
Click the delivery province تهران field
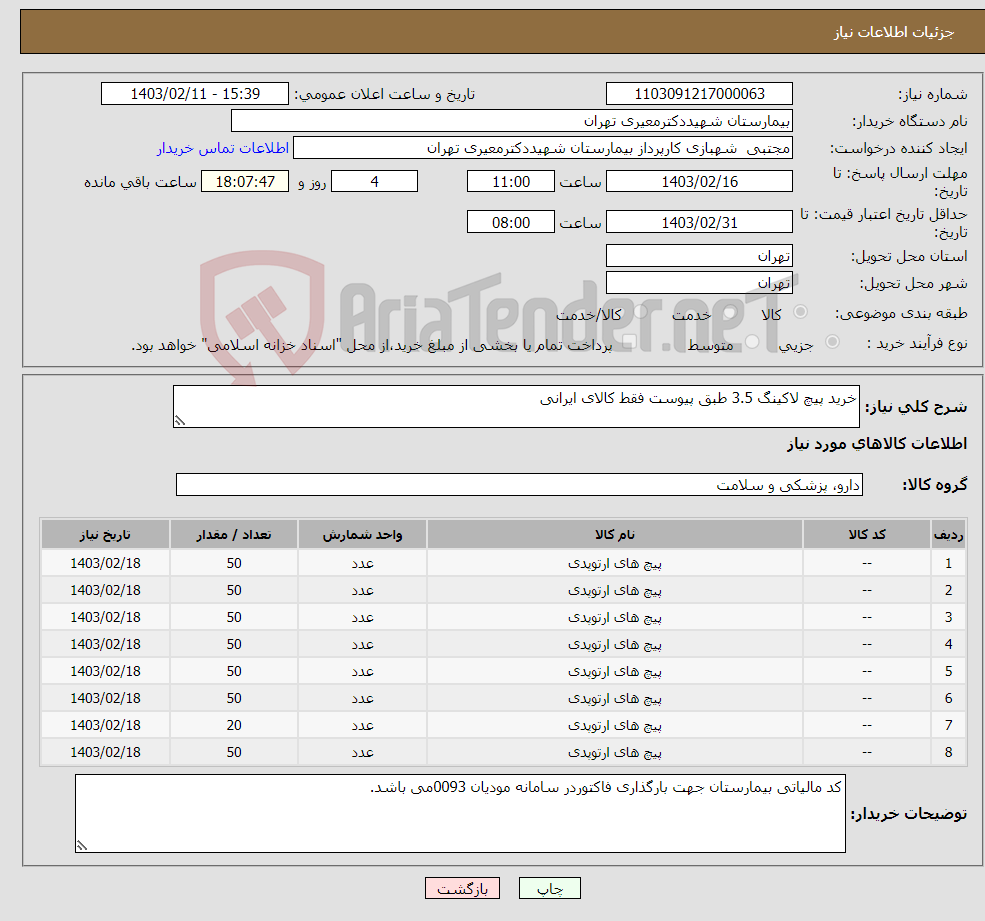click(x=699, y=256)
